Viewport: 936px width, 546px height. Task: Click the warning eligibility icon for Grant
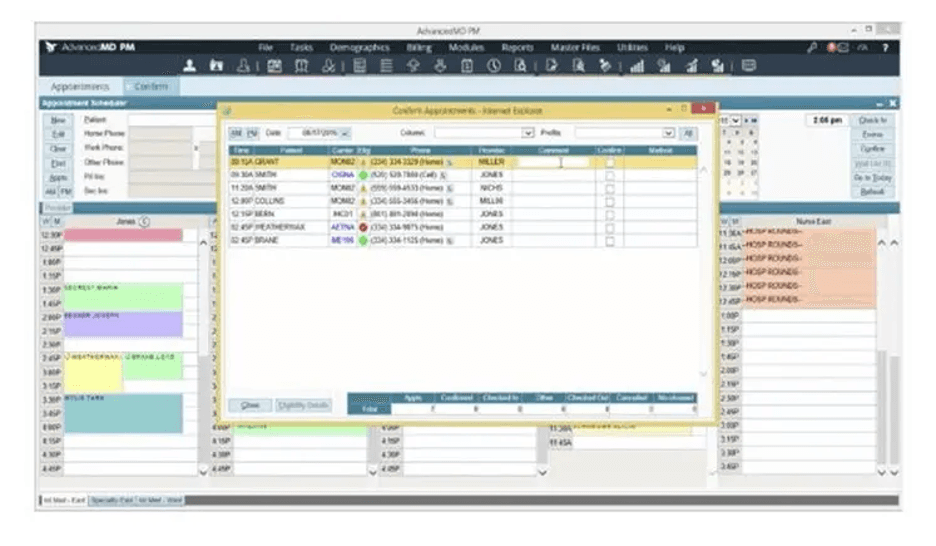(363, 162)
